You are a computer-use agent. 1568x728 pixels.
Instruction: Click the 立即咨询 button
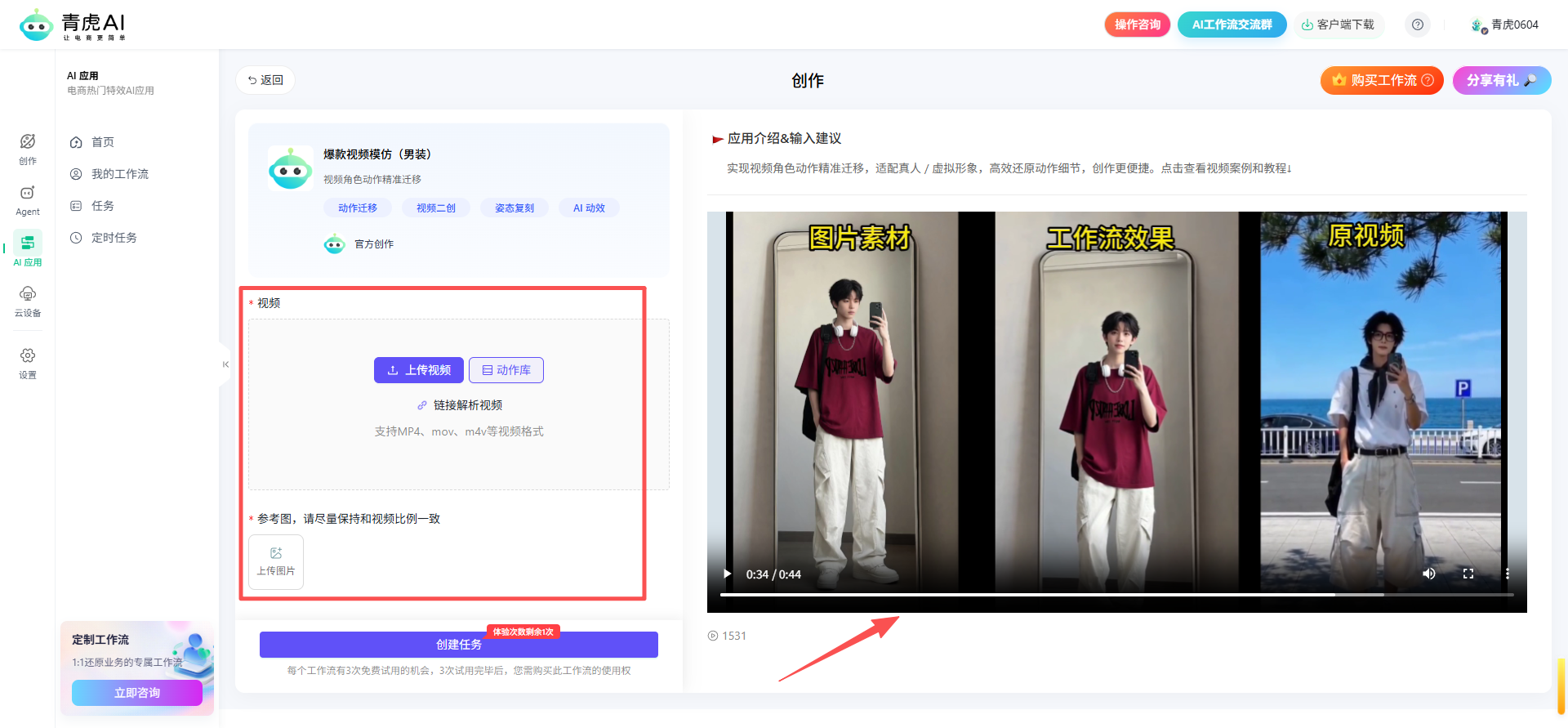pos(137,693)
